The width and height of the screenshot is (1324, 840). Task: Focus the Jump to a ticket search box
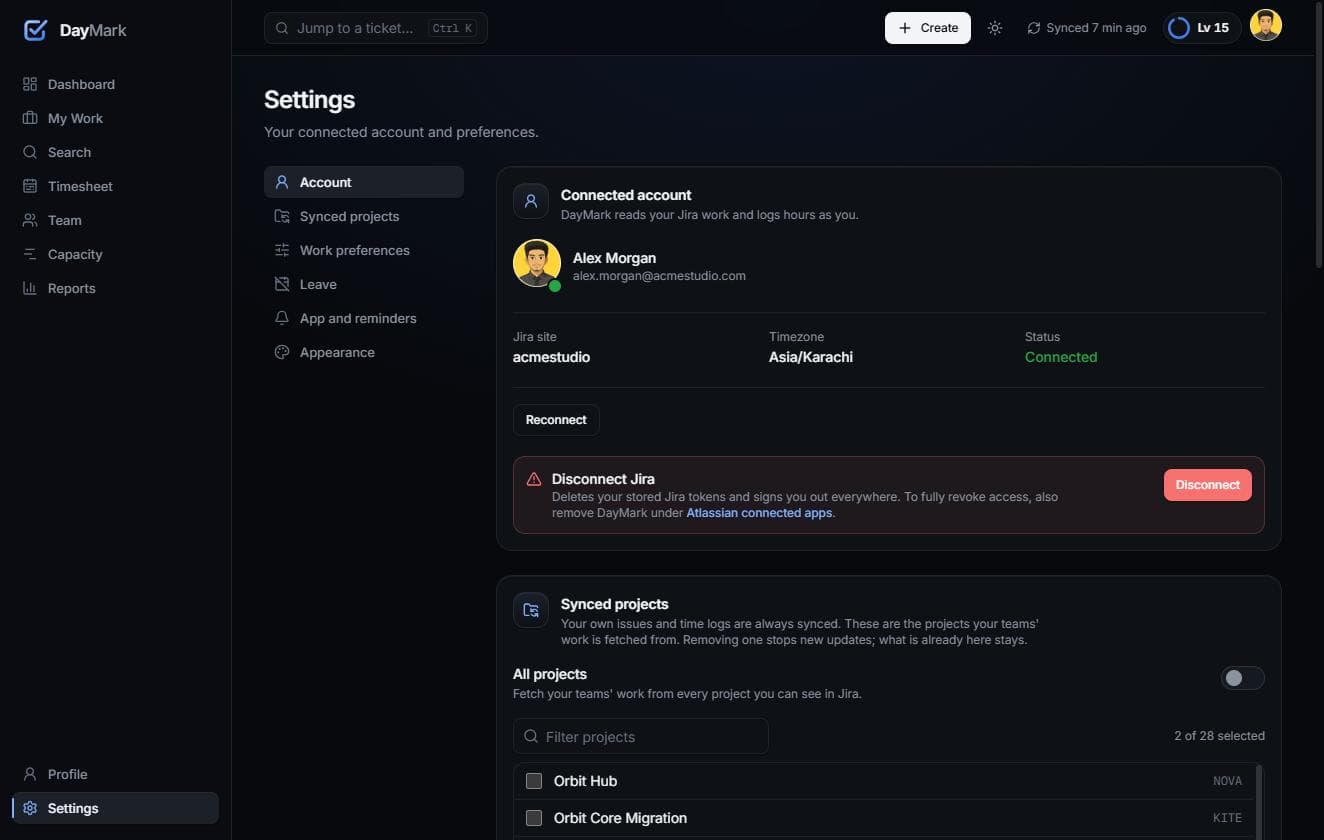[x=376, y=28]
